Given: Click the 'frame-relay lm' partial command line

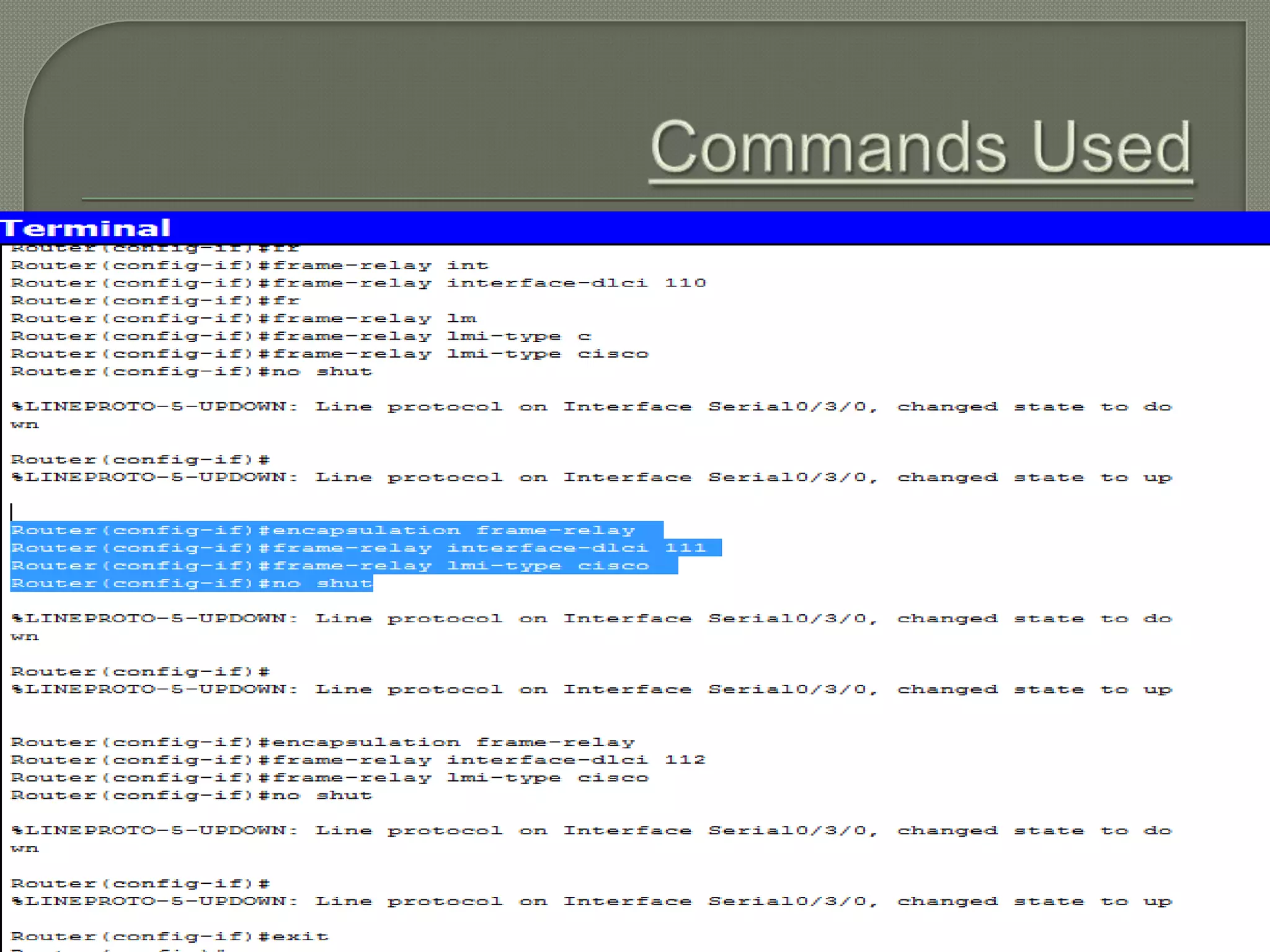Looking at the screenshot, I should coord(243,319).
